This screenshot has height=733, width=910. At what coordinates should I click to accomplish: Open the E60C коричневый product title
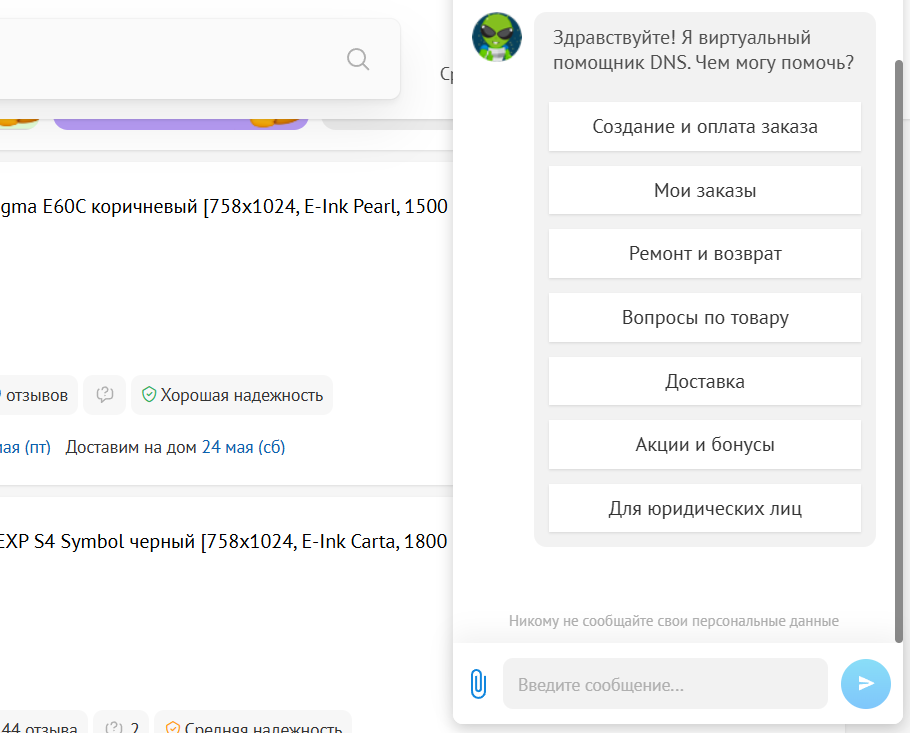pyautogui.click(x=224, y=206)
